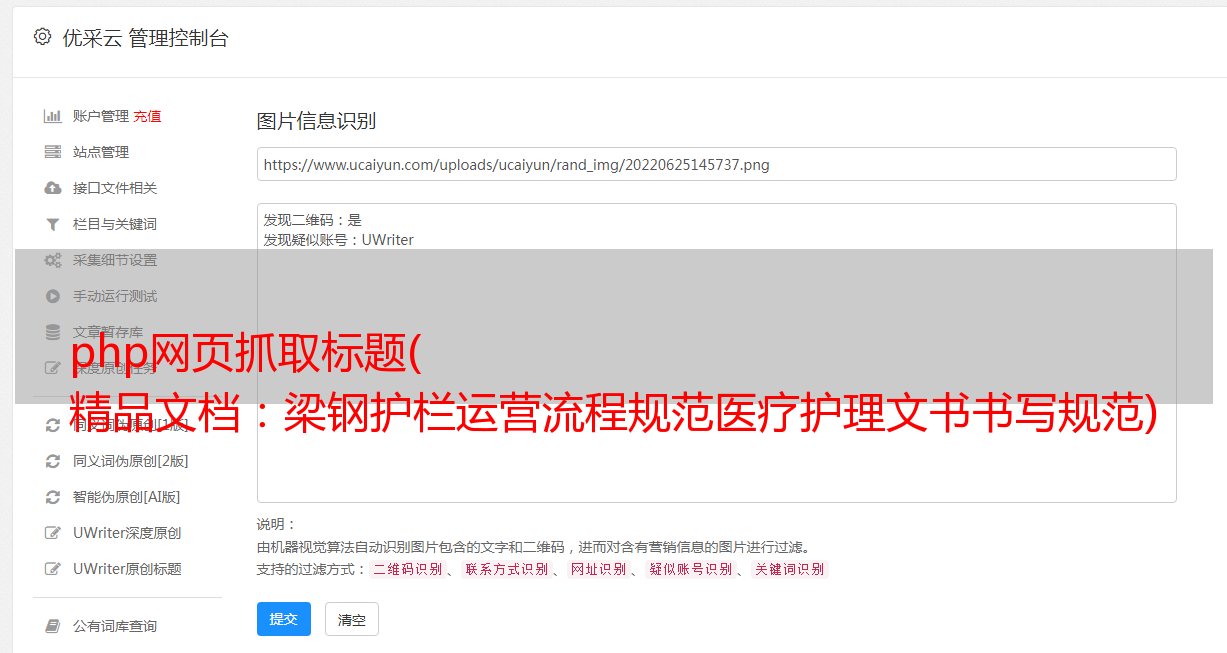Click inside the recognition result text area
The height and width of the screenshot is (653, 1227).
point(716,353)
